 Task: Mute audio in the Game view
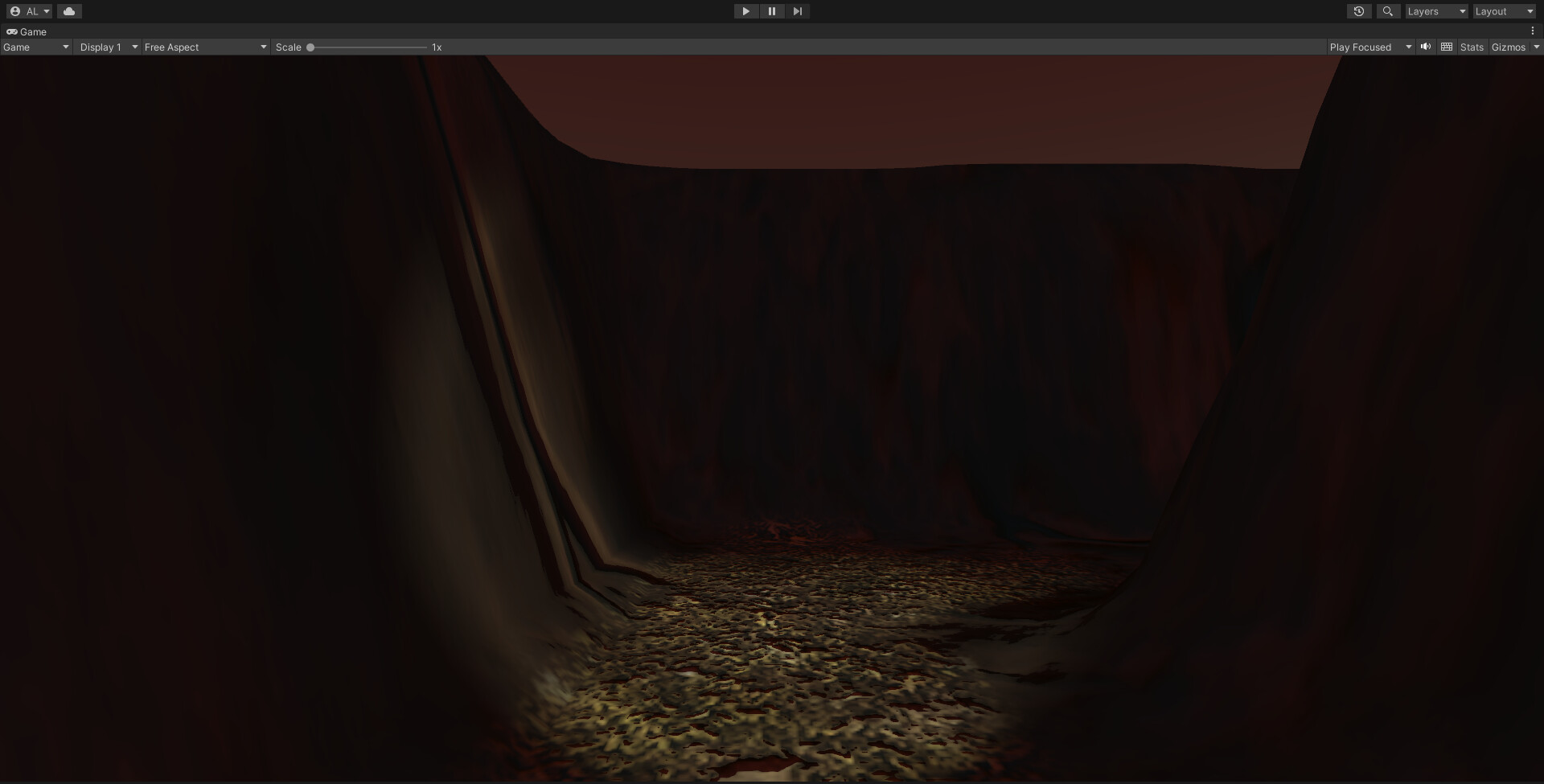[x=1426, y=47]
